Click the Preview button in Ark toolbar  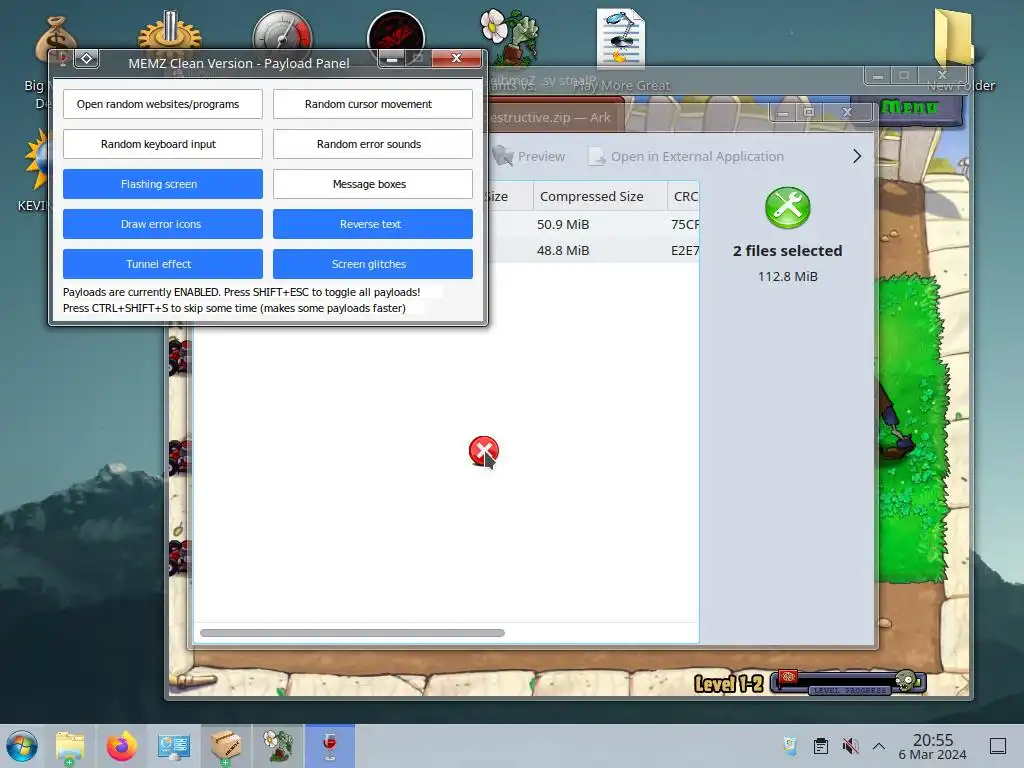pos(529,157)
